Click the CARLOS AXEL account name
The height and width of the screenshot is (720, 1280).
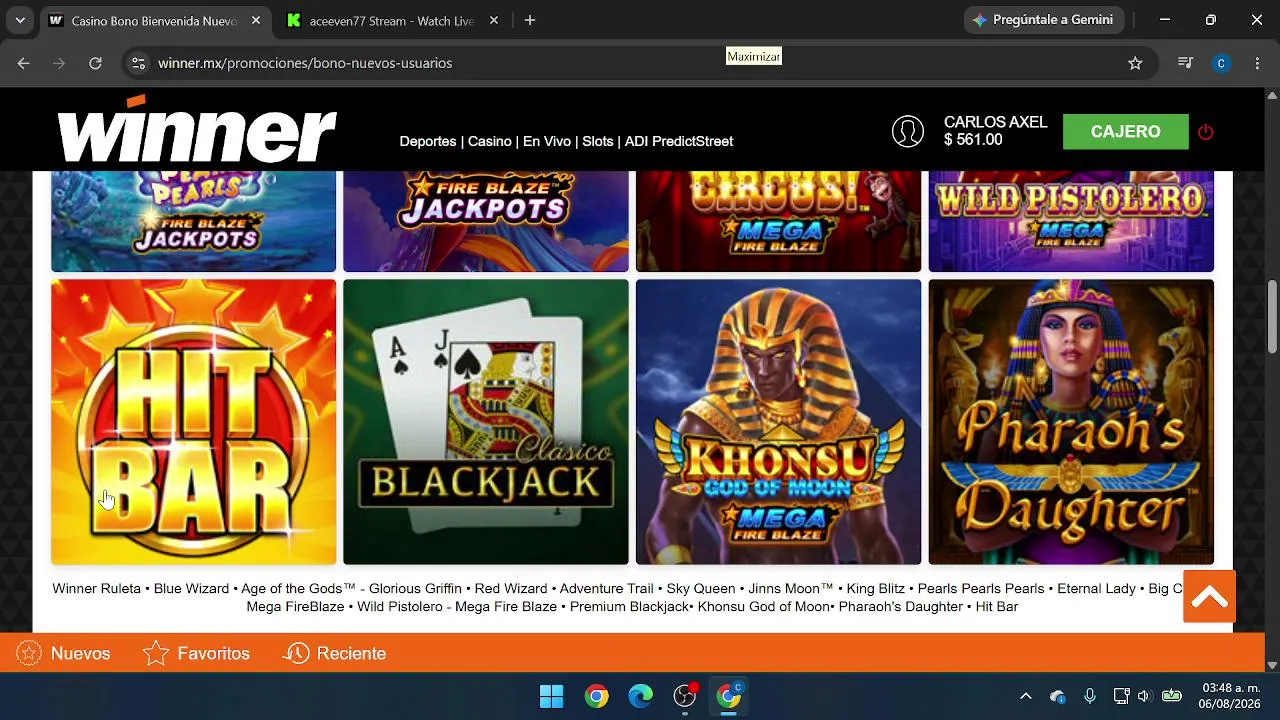(x=996, y=122)
